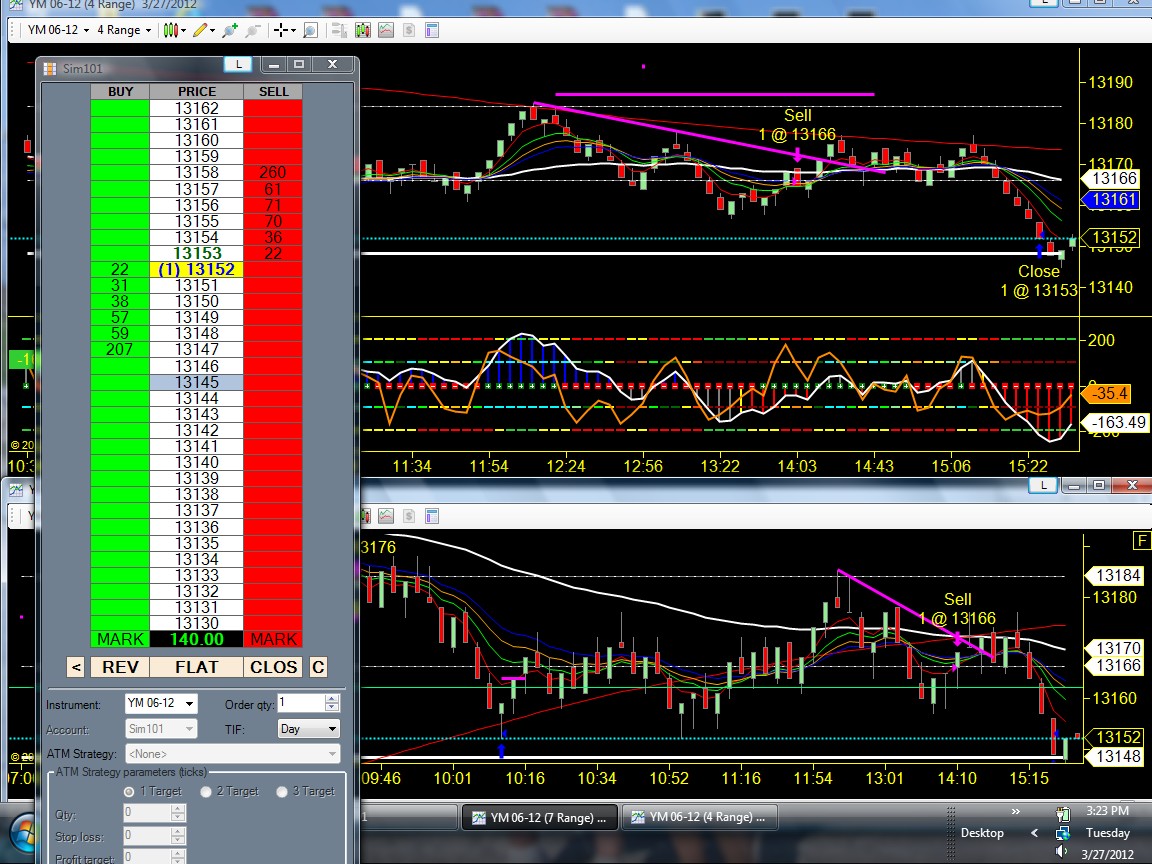Click the power battery tray icon
Viewport: 1152px width, 864px height.
(1062, 814)
